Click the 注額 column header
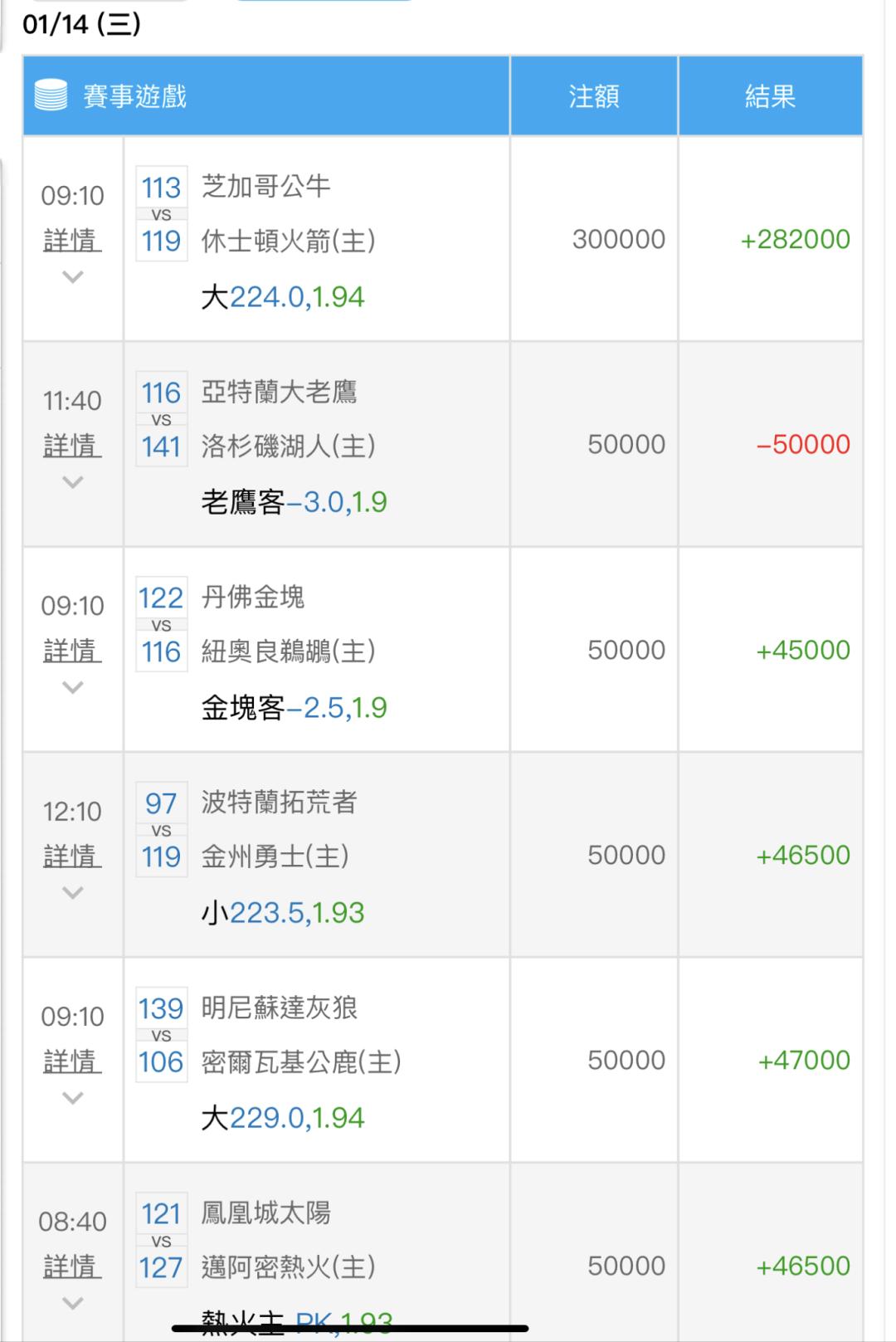 pyautogui.click(x=593, y=96)
